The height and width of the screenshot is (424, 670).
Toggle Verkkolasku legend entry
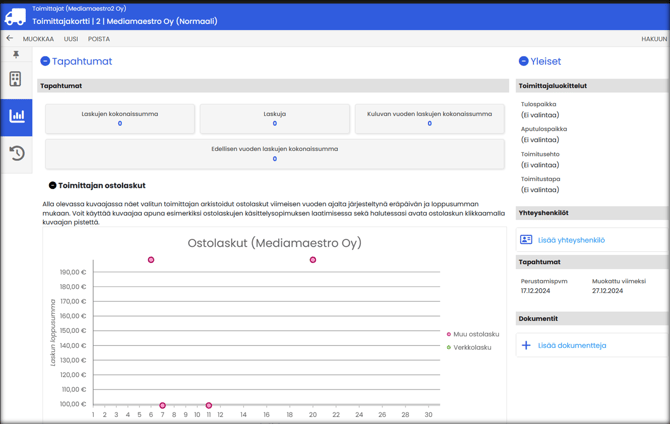pyautogui.click(x=472, y=347)
